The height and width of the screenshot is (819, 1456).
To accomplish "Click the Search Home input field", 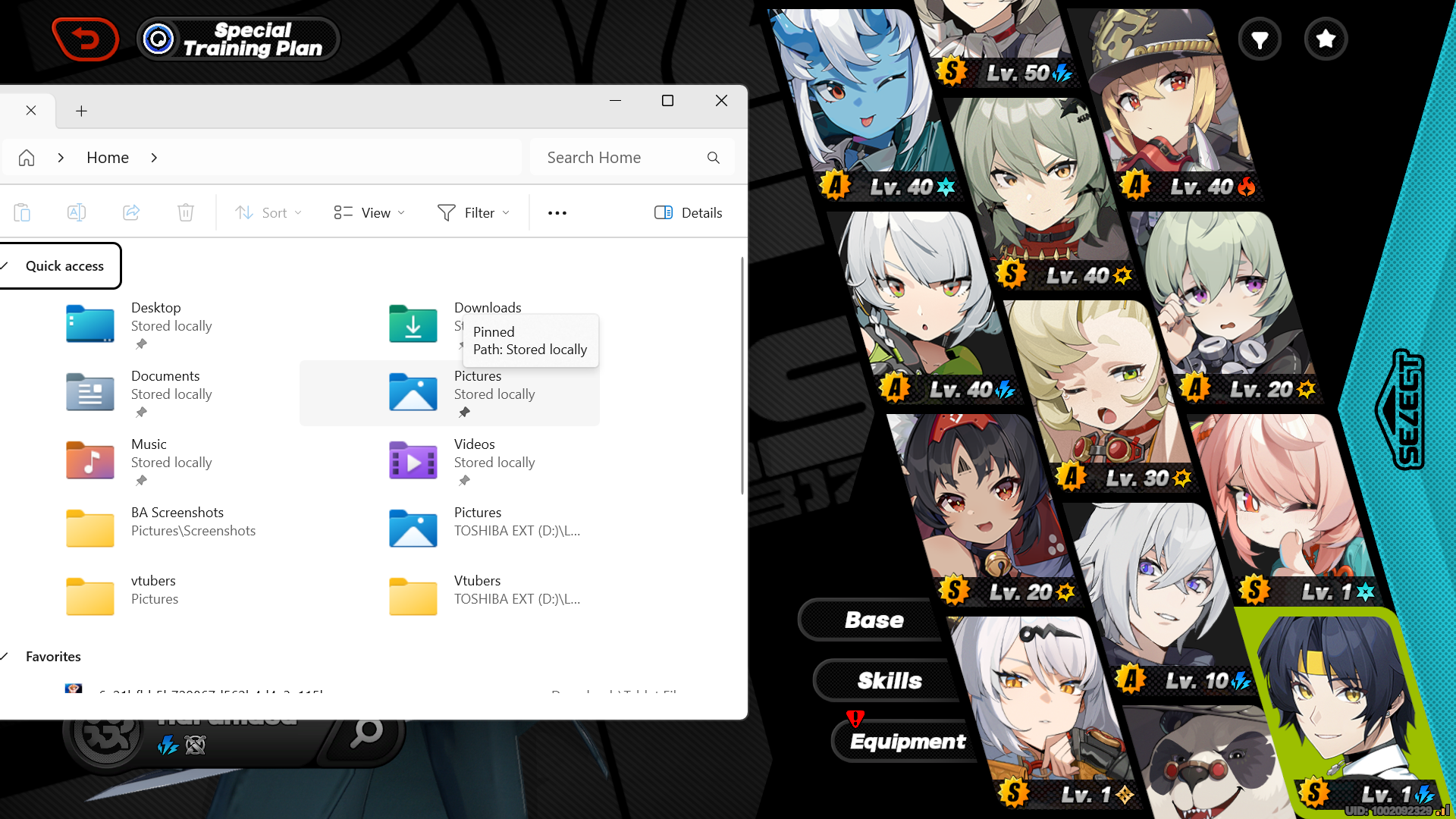I will (x=618, y=158).
